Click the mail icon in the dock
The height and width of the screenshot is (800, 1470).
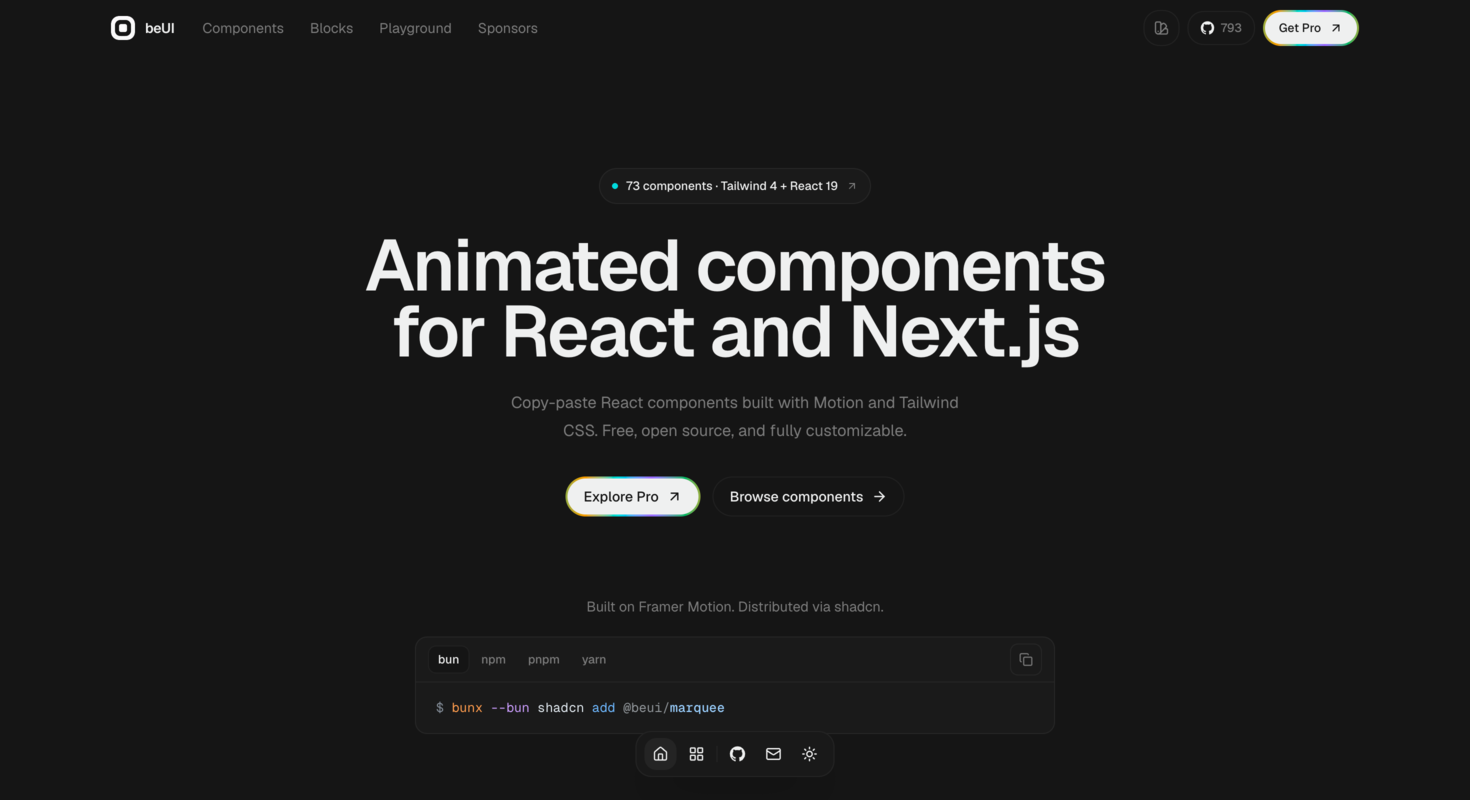pyautogui.click(x=773, y=754)
